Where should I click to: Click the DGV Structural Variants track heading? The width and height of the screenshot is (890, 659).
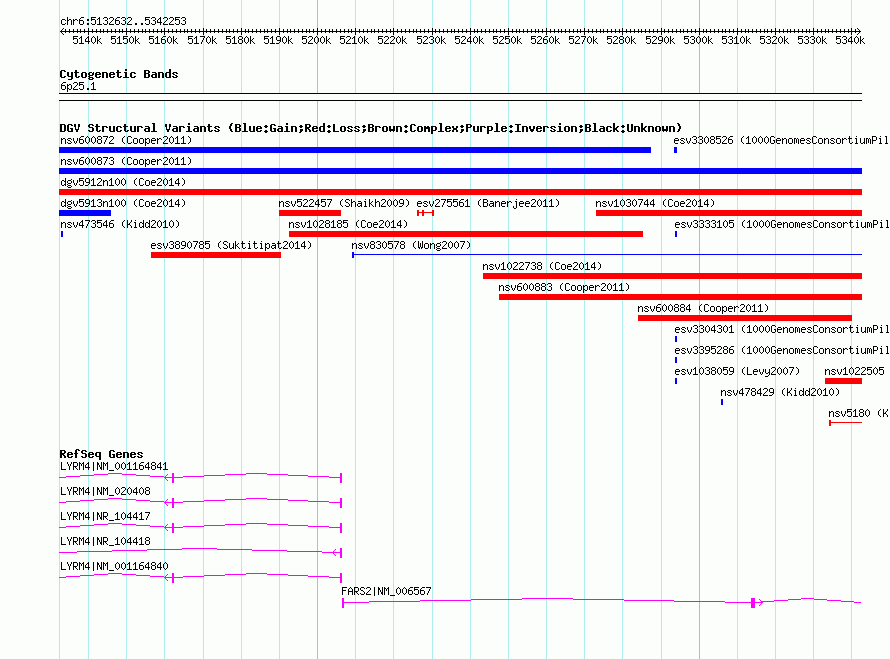(x=370, y=128)
